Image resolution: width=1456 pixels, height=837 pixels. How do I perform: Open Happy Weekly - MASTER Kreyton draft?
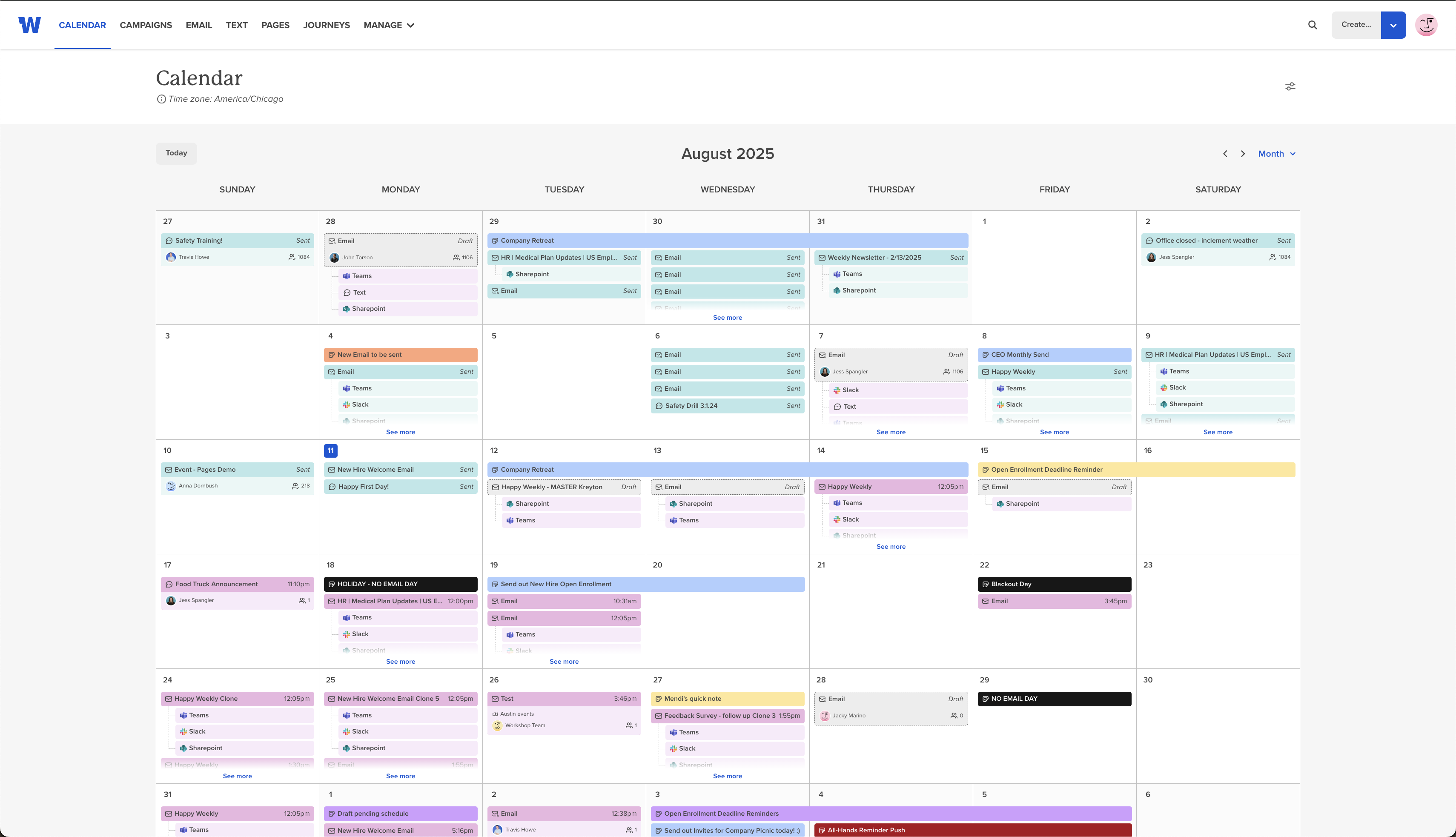coord(564,487)
